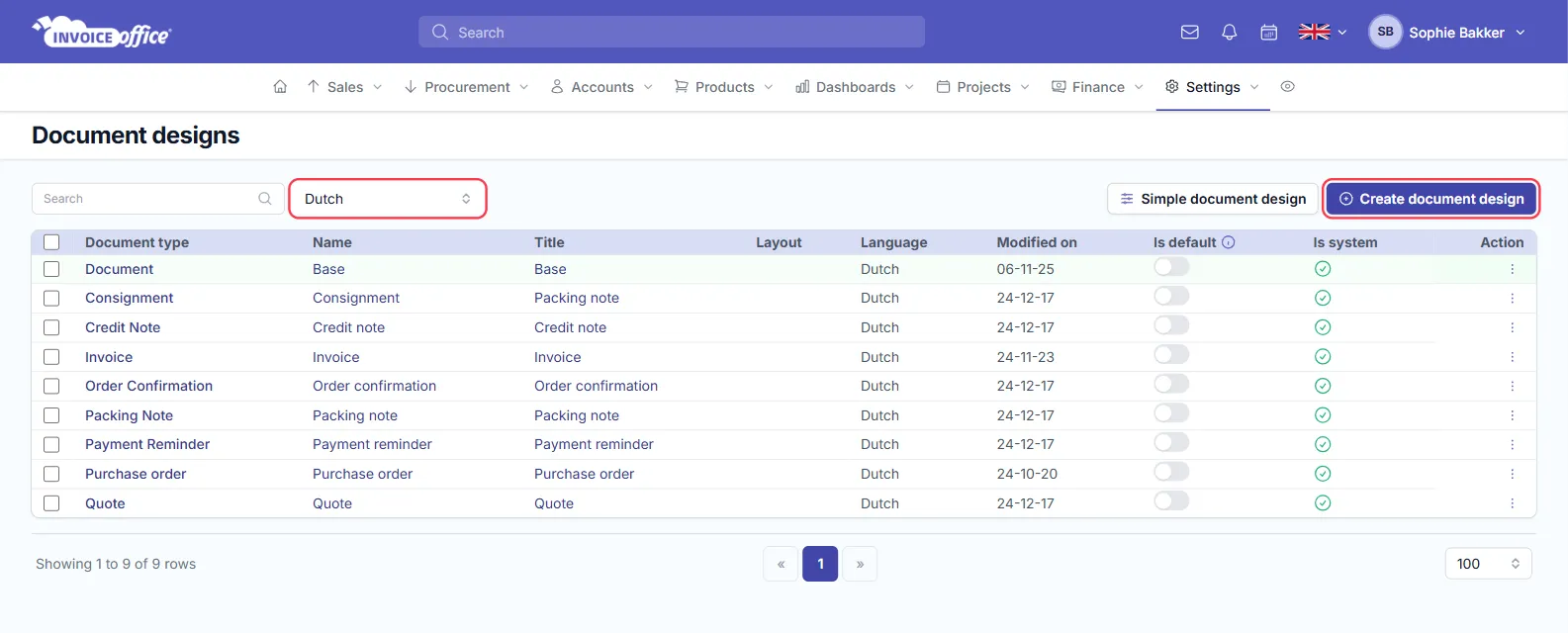Expand the Sales menu
Image resolution: width=1568 pixels, height=633 pixels.
click(344, 87)
